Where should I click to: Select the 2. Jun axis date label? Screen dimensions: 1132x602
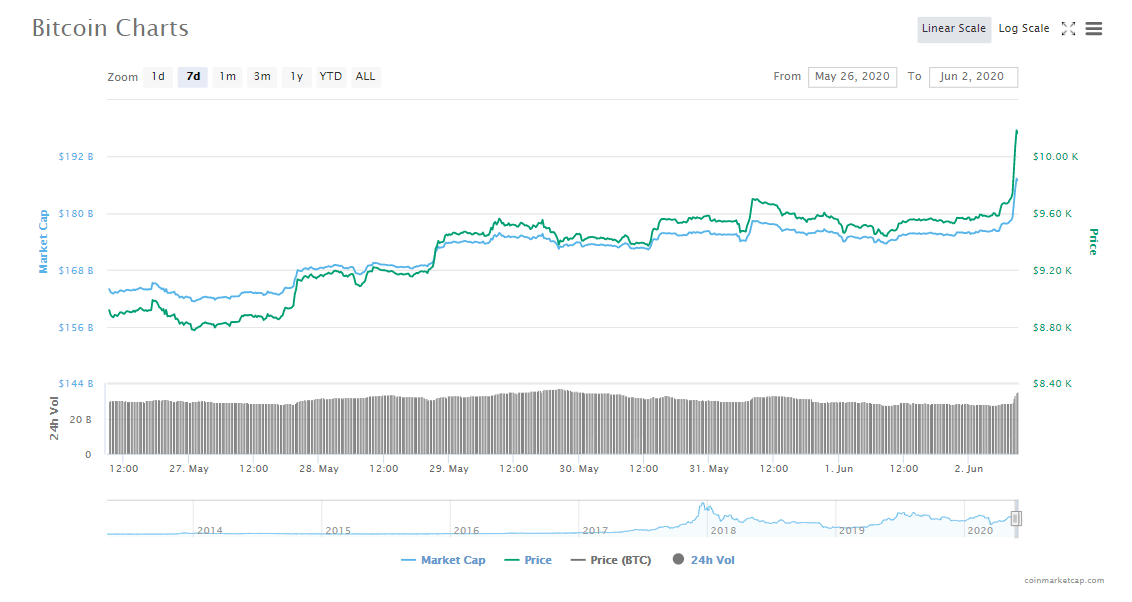pos(969,468)
